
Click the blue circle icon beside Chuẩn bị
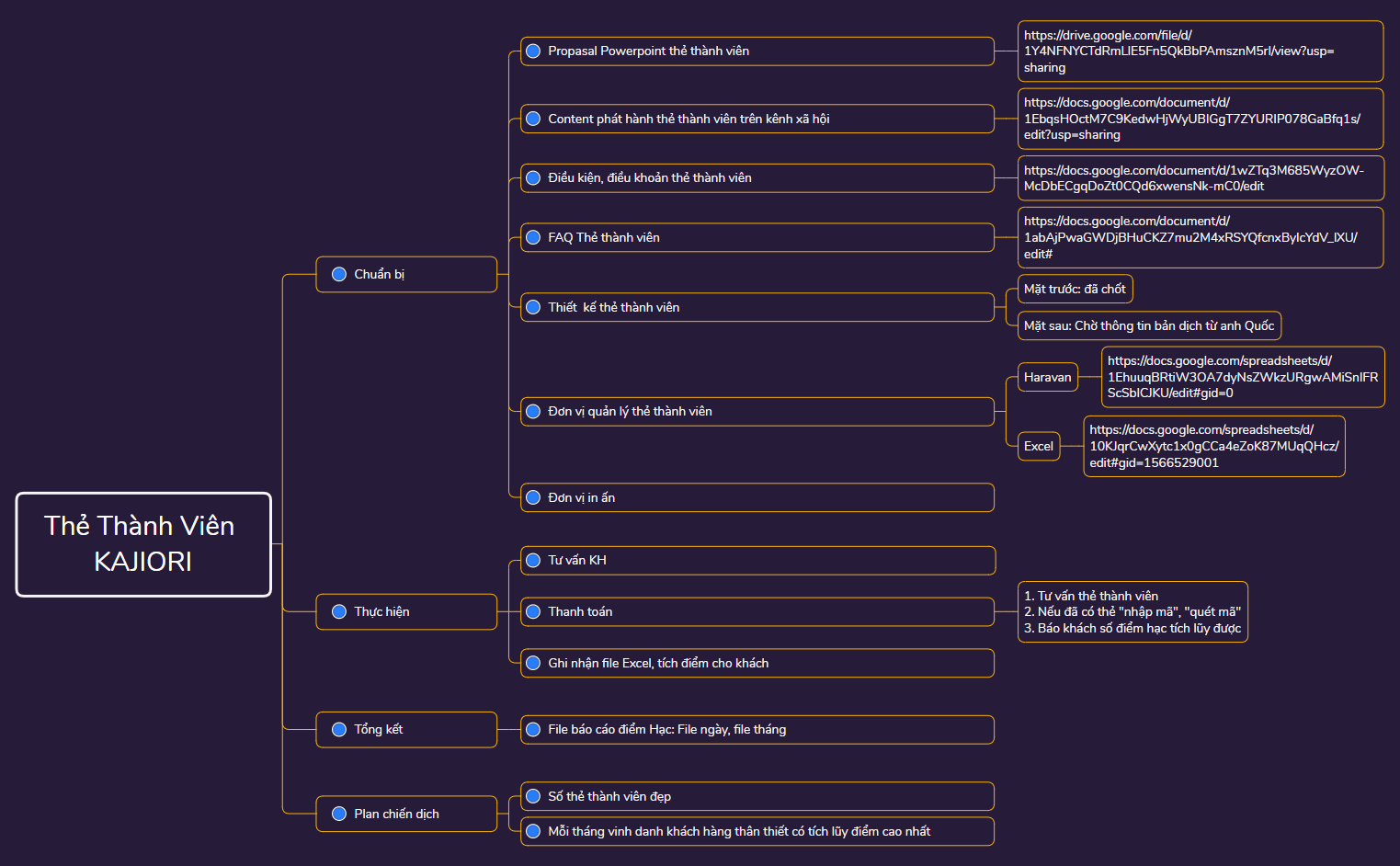(x=339, y=274)
